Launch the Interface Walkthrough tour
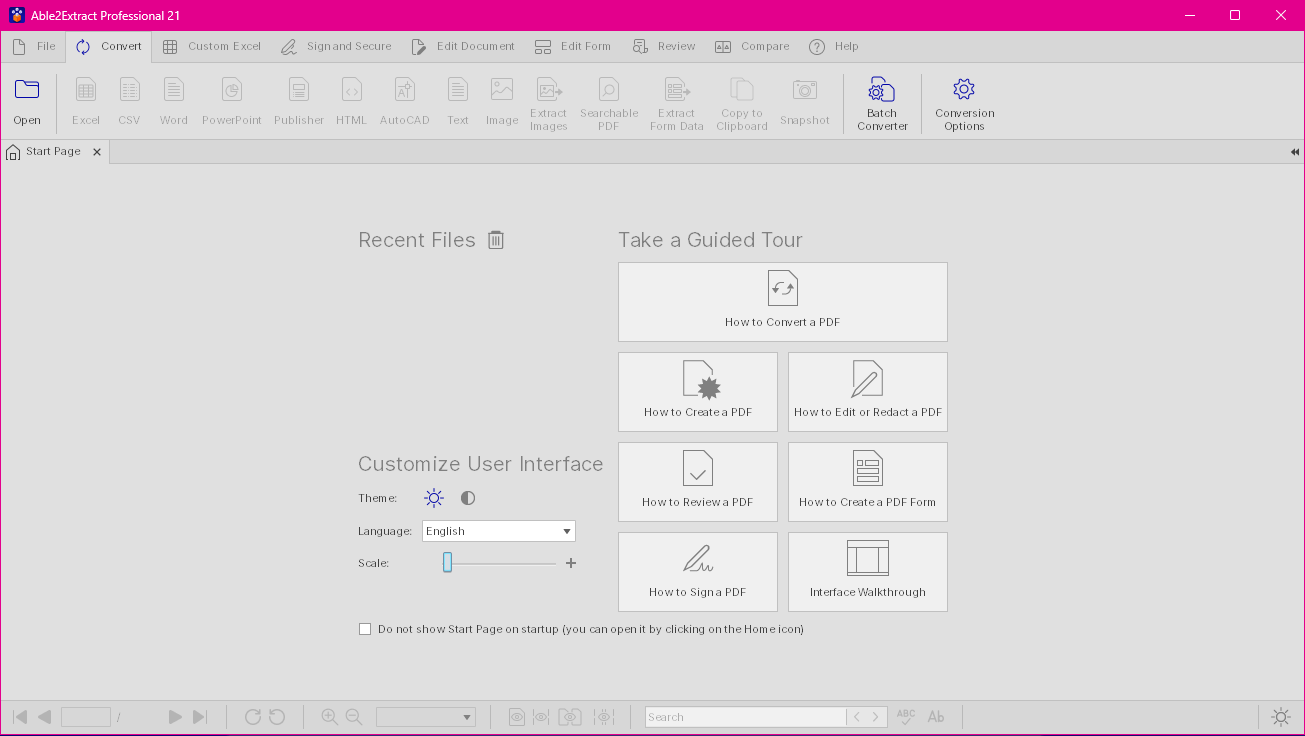 (x=867, y=571)
